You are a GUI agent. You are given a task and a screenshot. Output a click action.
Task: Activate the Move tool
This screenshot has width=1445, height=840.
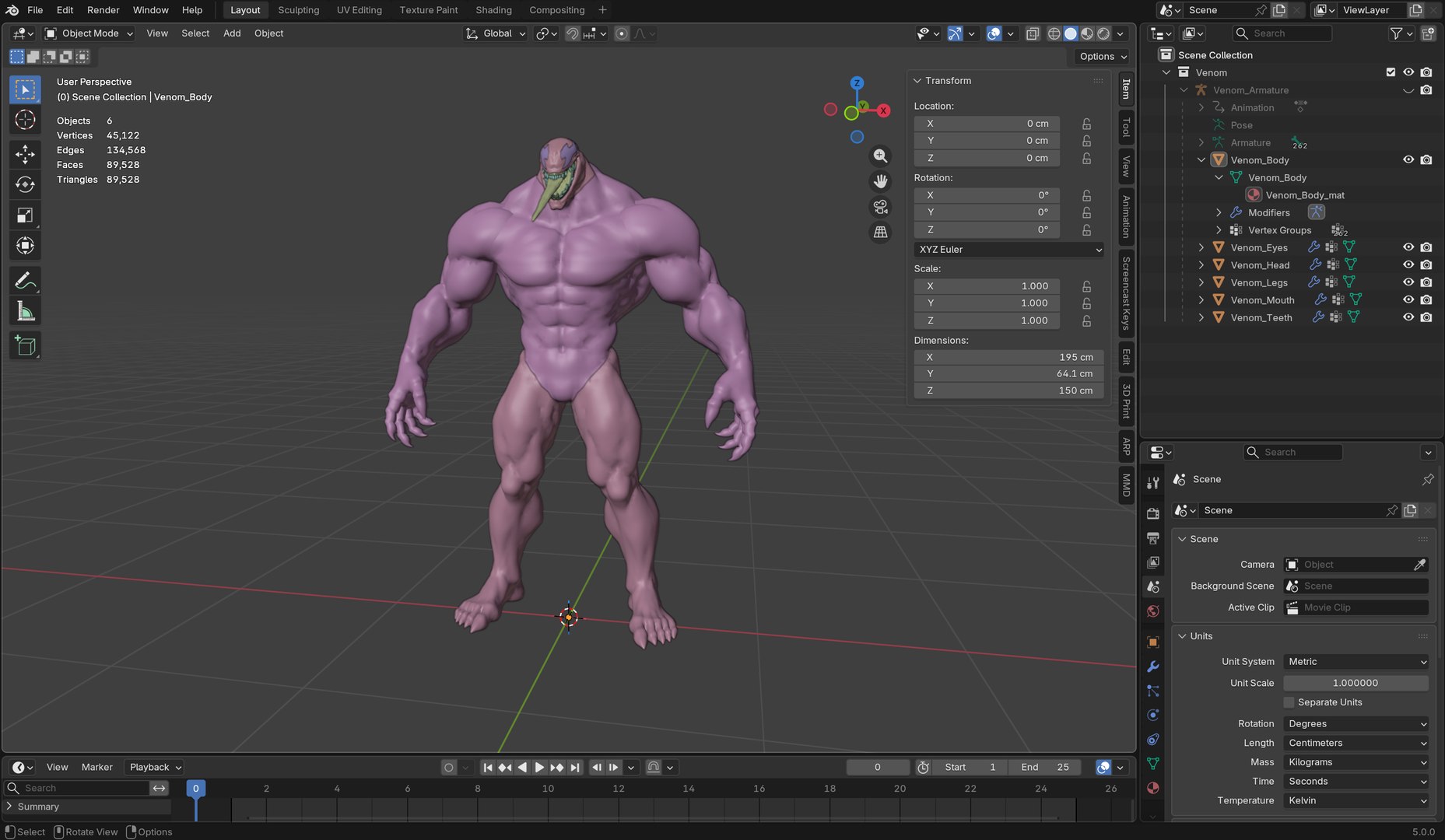click(x=25, y=154)
